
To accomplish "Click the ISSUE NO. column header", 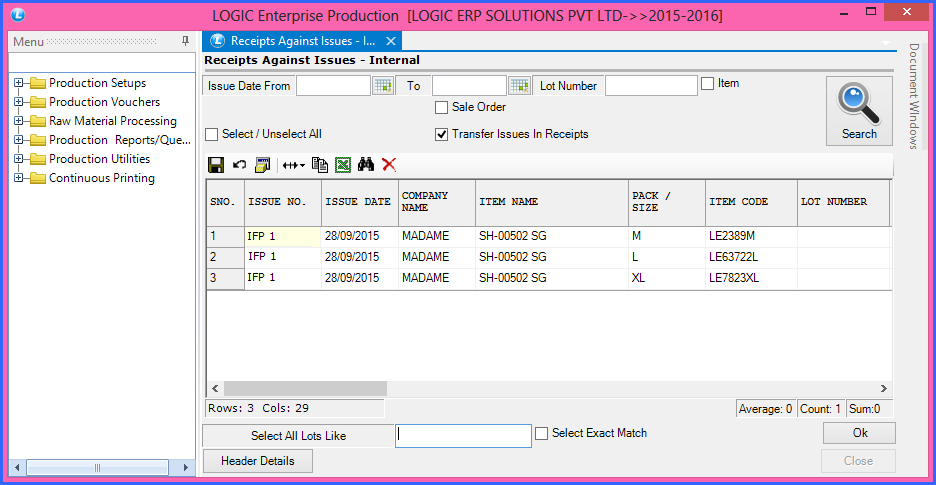I will pos(283,202).
